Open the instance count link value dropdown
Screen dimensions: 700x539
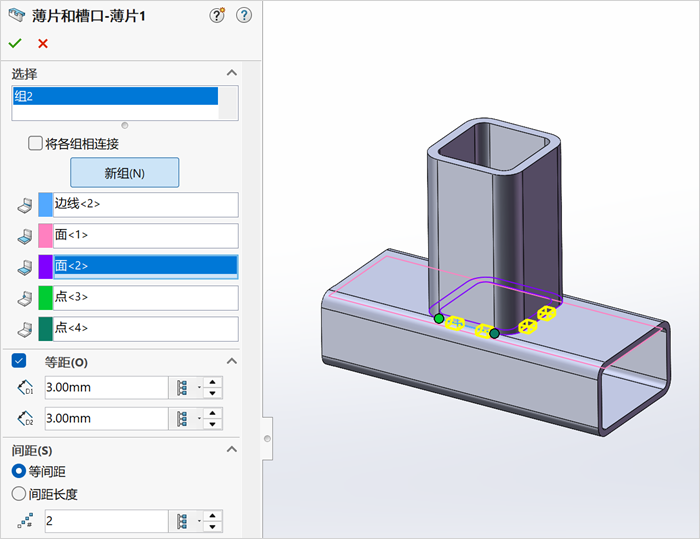tap(186, 521)
